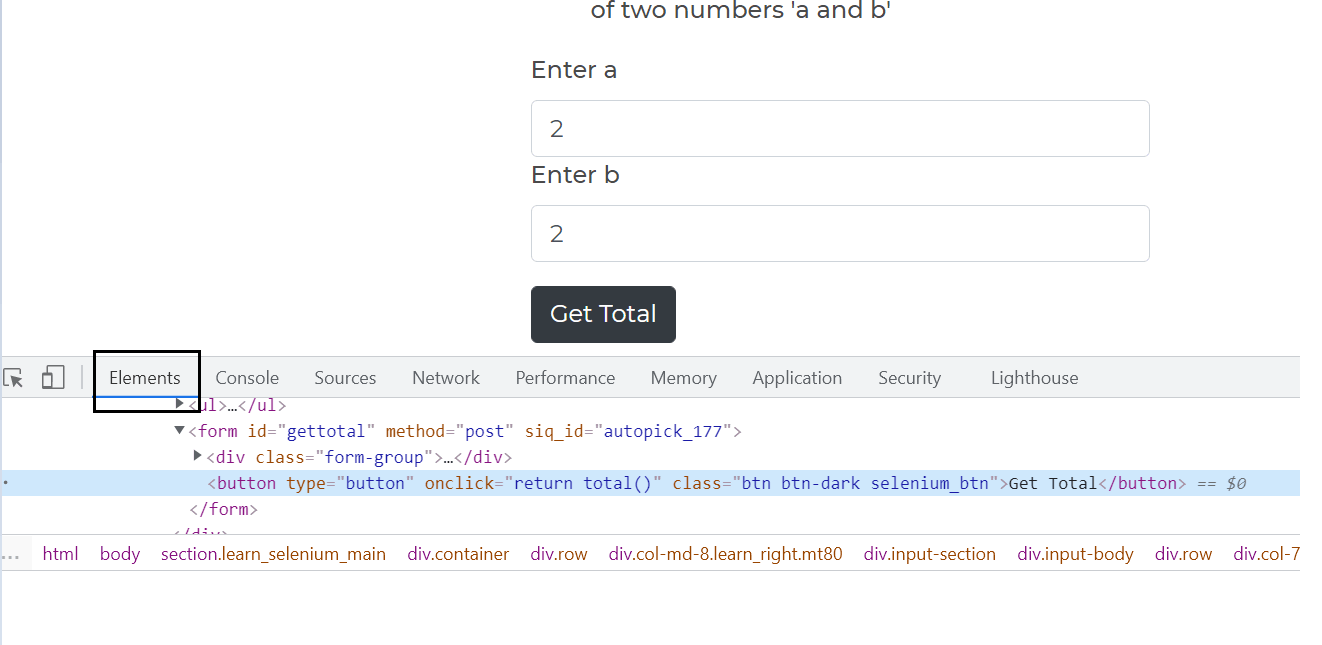This screenshot has width=1322, height=645.
Task: Click the body breadcrumb
Action: 120,554
